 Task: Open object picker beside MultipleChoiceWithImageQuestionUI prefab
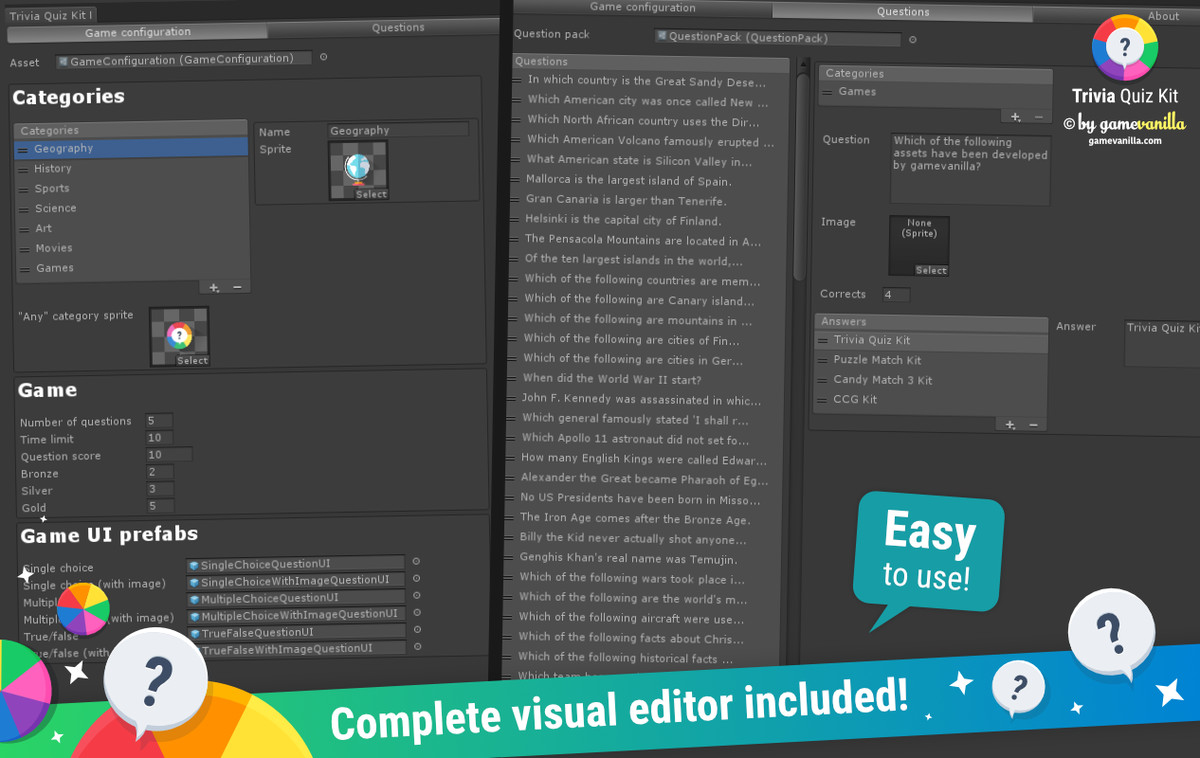coord(416,614)
